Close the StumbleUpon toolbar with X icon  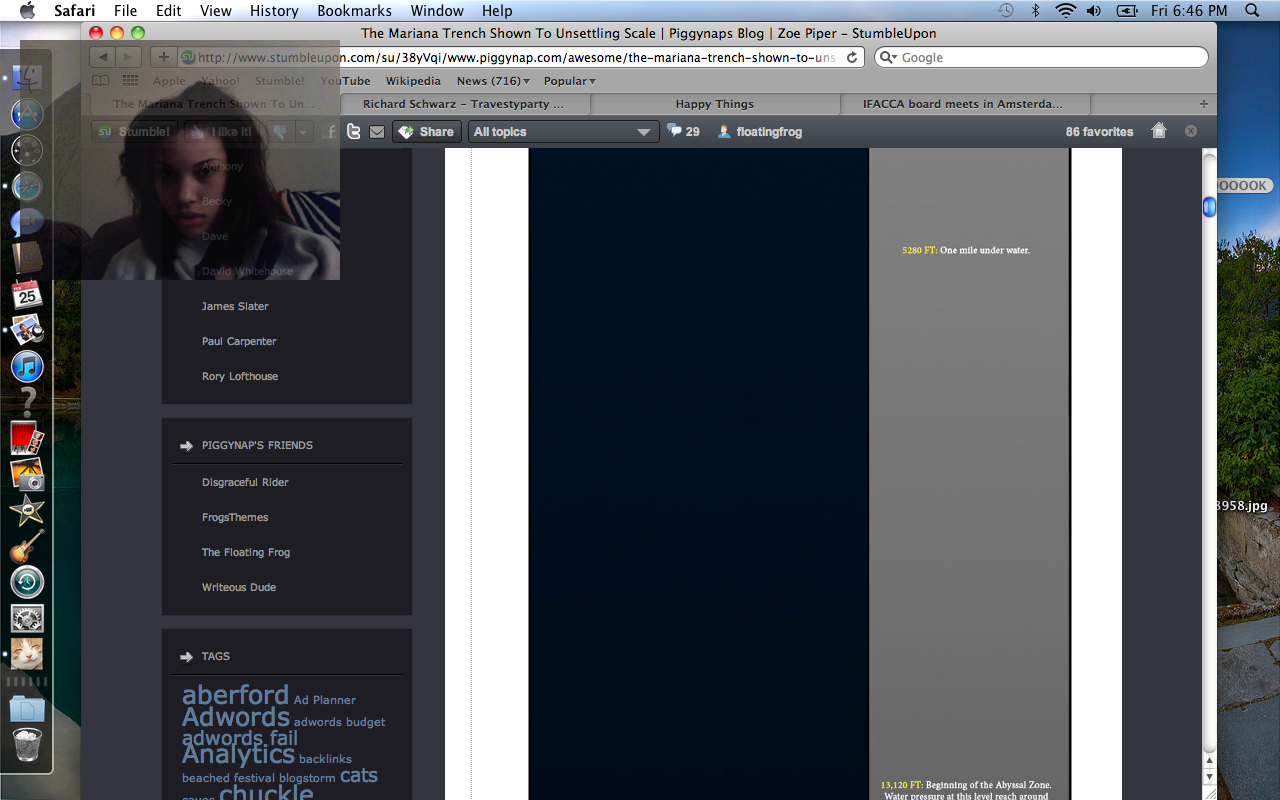coord(1190,131)
